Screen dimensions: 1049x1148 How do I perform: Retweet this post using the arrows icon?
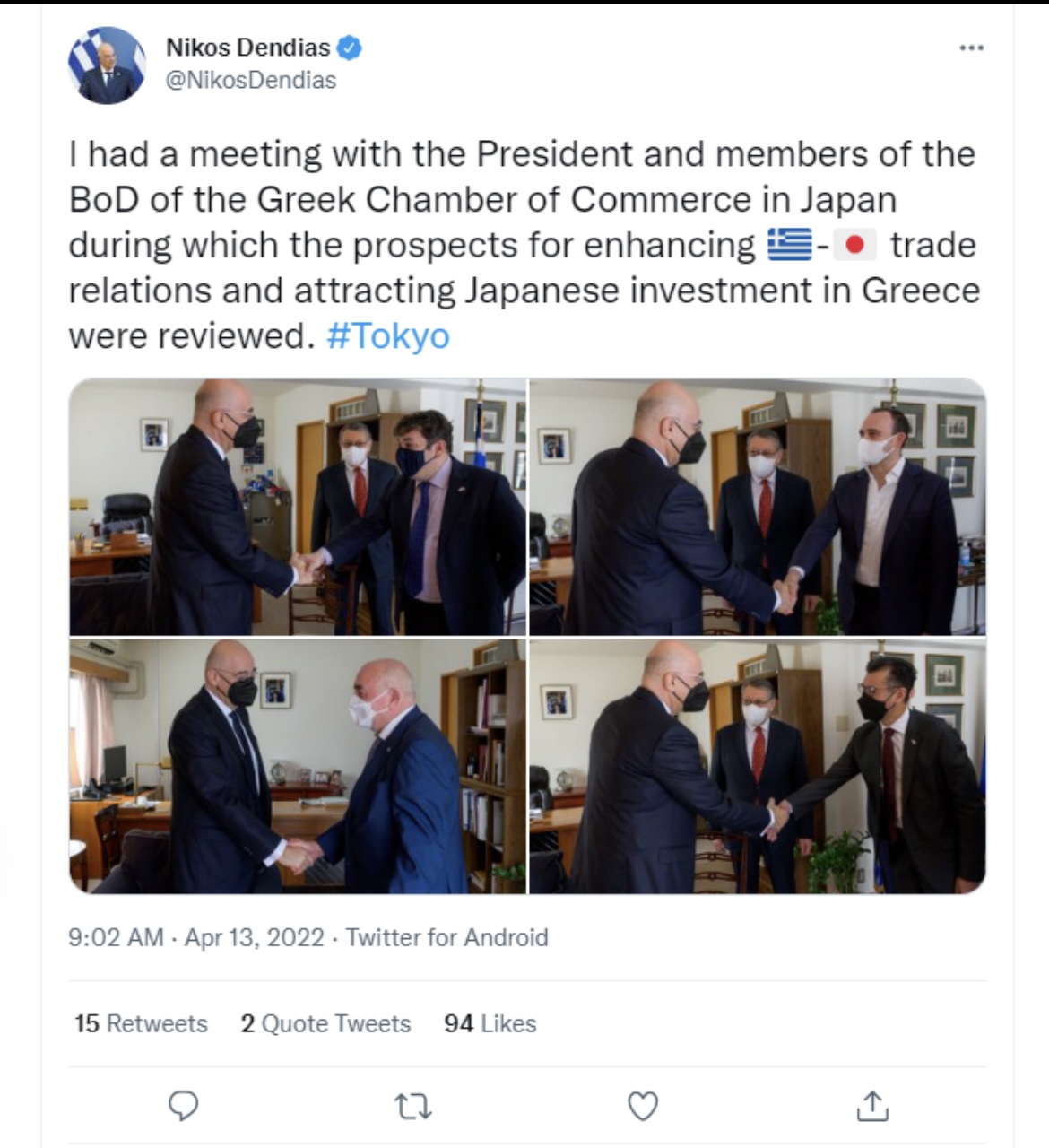[x=413, y=1106]
